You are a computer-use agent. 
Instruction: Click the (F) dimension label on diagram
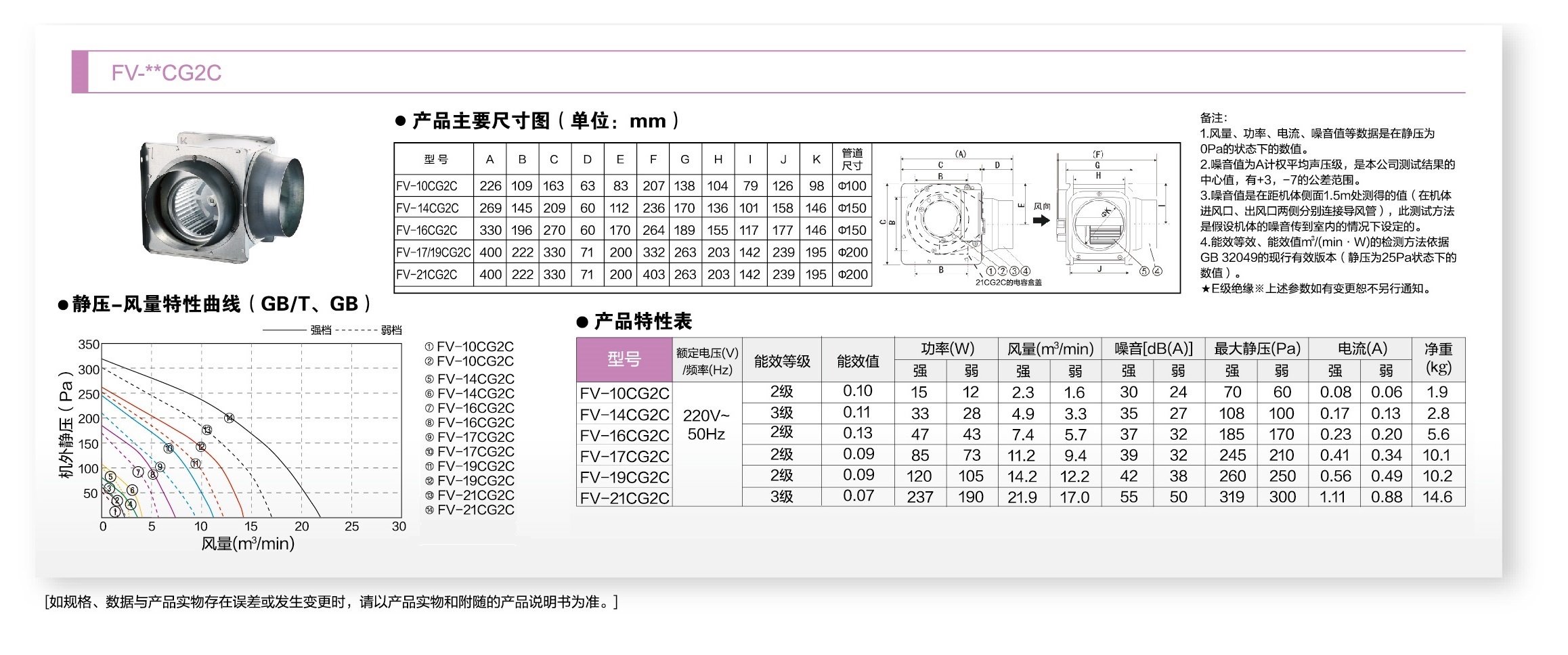(1097, 154)
